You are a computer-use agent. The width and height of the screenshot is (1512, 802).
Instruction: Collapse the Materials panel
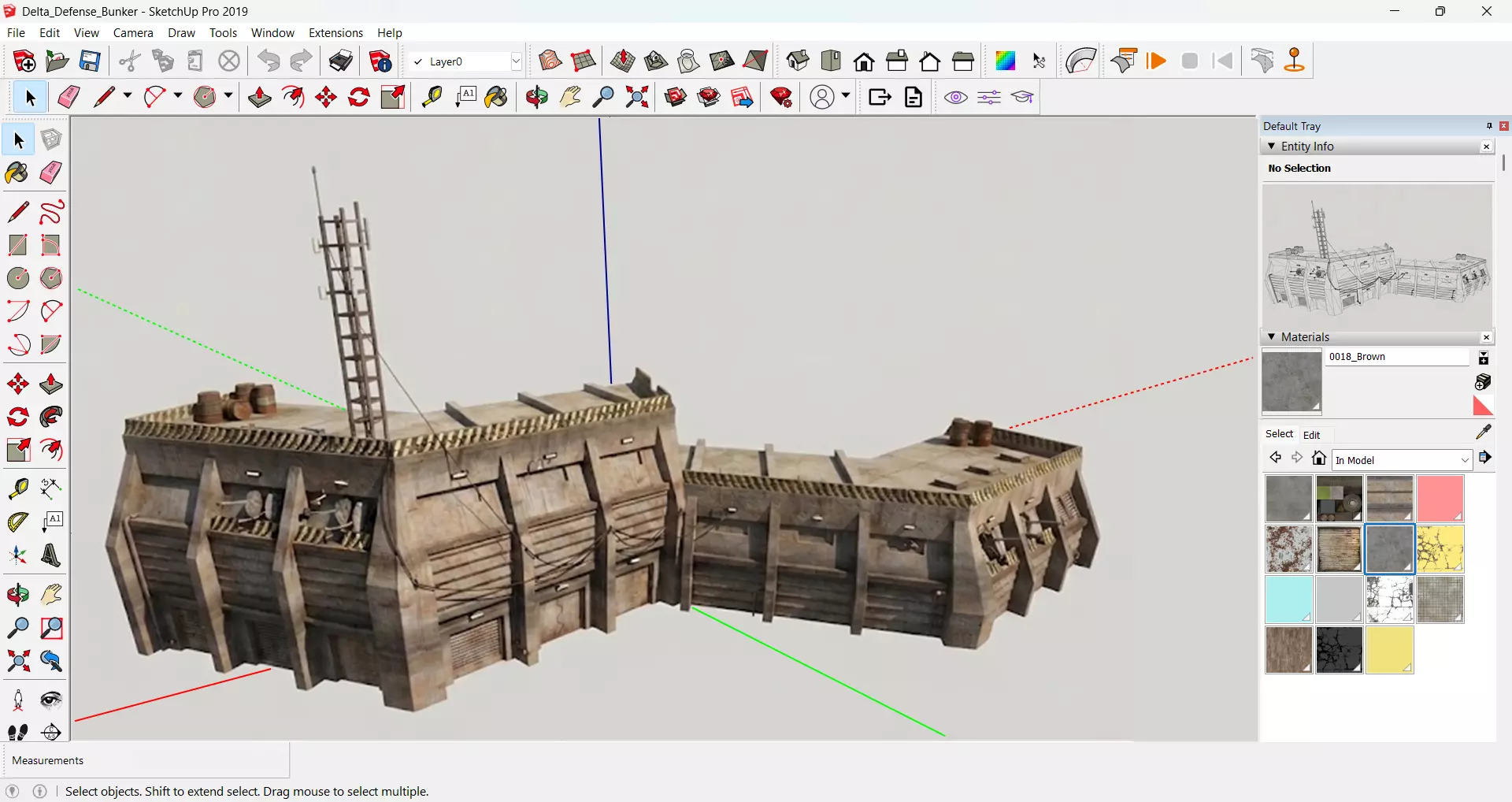(1271, 336)
